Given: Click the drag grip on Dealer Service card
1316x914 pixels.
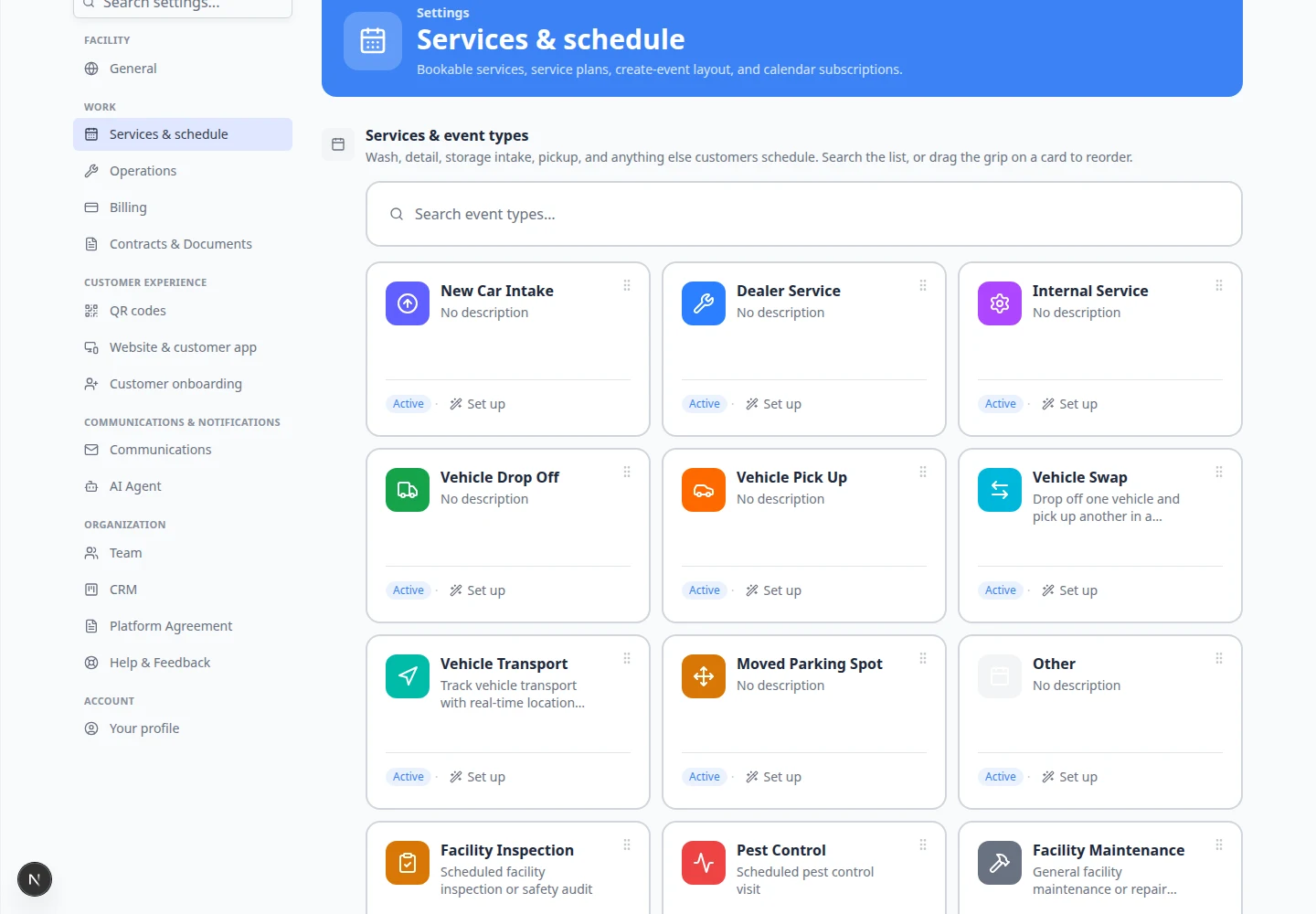Looking at the screenshot, I should [x=923, y=285].
